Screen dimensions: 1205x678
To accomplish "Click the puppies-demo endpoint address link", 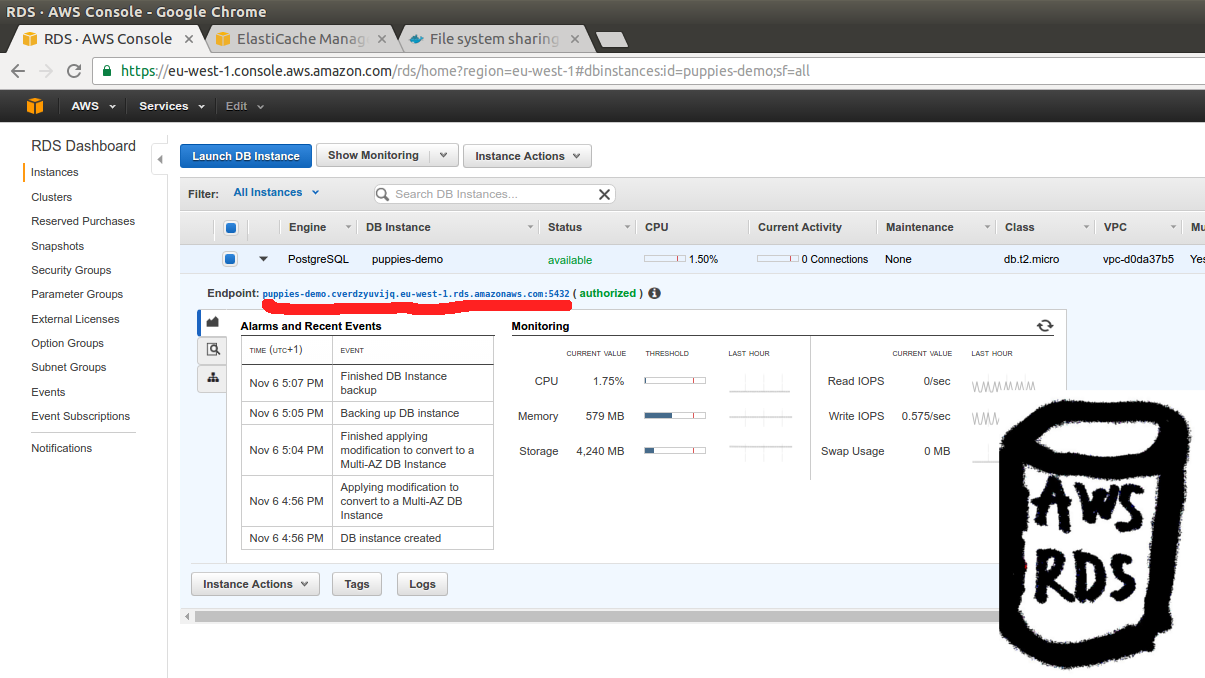I will (x=416, y=294).
